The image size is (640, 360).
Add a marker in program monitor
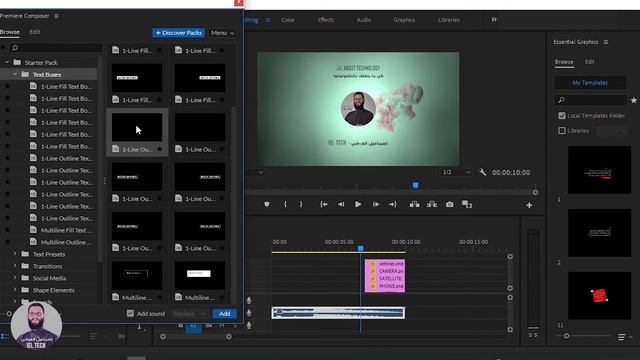click(x=267, y=204)
